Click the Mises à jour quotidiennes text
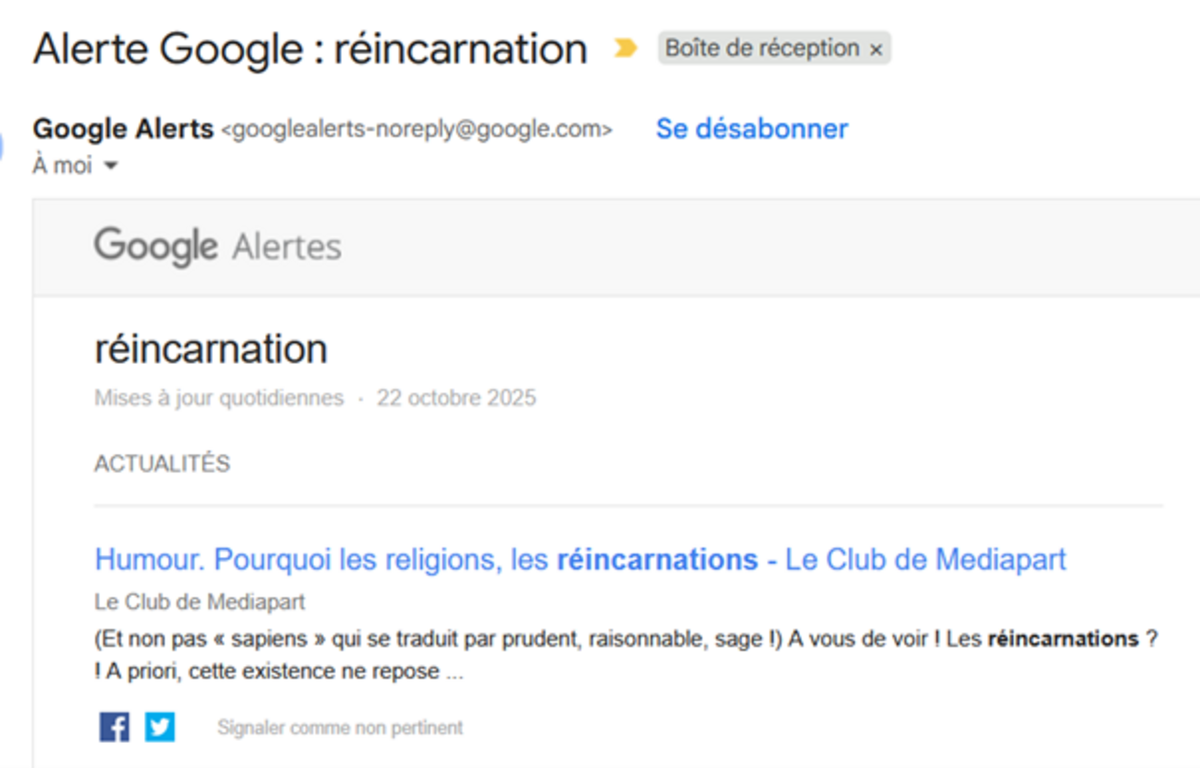 click(218, 398)
